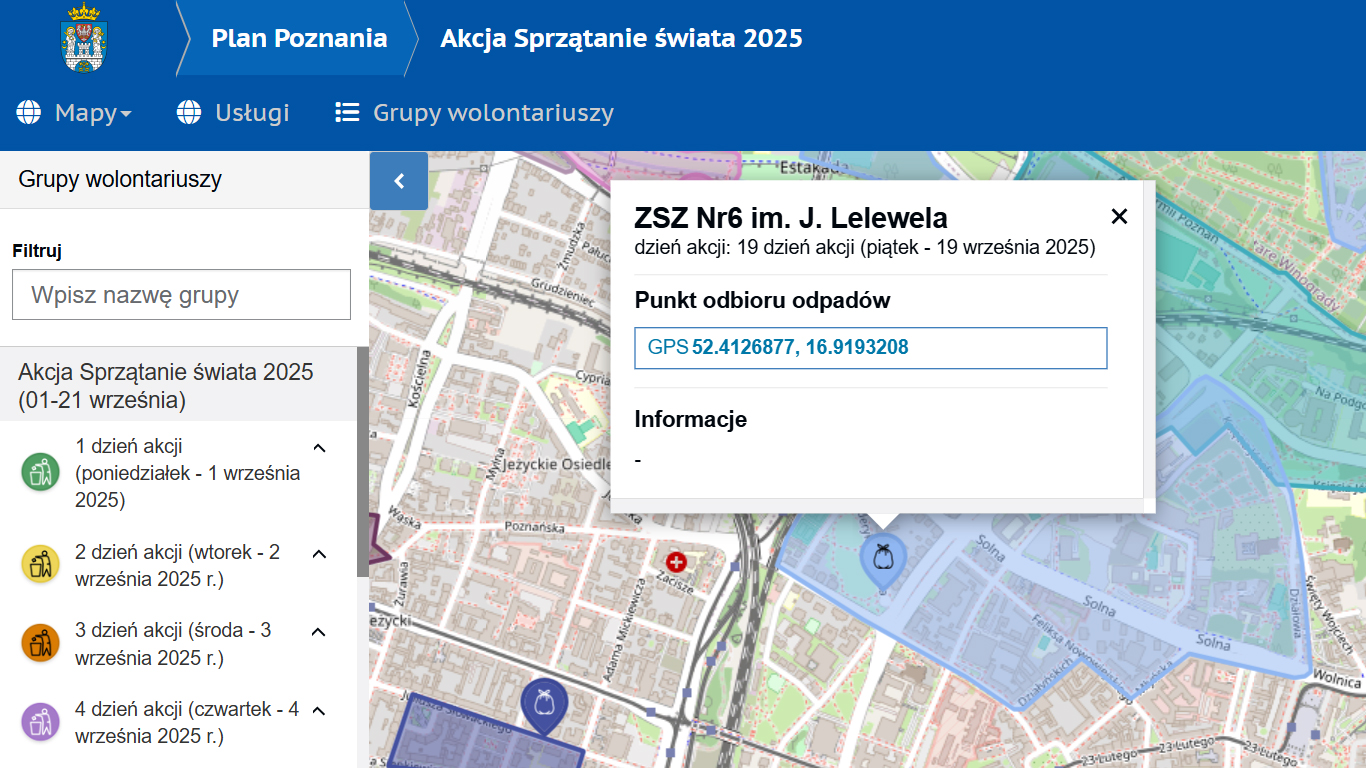Open Grupy wolontariuszy in the navigation bar
The image size is (1366, 768).
474,113
